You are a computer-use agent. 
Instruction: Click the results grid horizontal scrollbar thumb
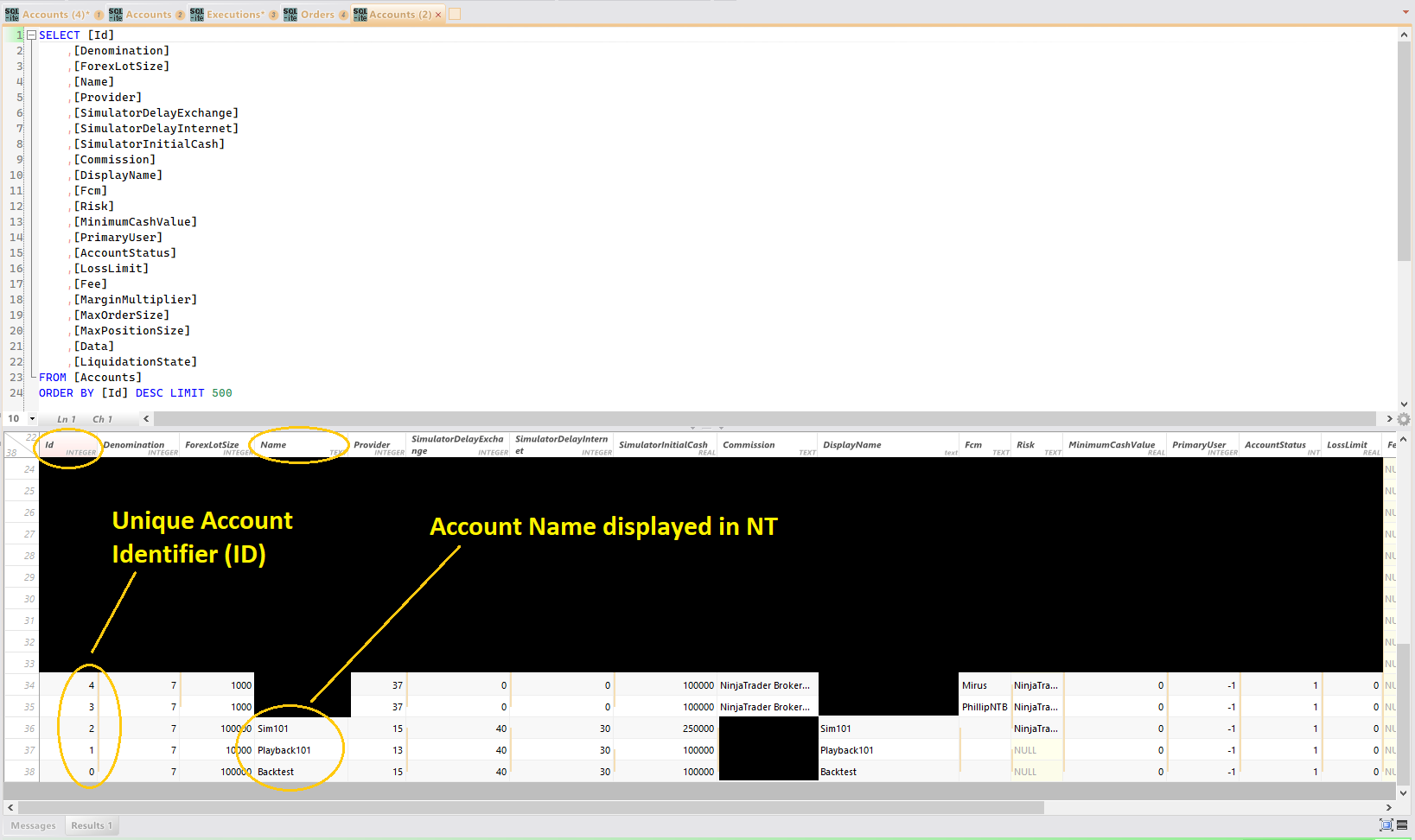pos(531,807)
